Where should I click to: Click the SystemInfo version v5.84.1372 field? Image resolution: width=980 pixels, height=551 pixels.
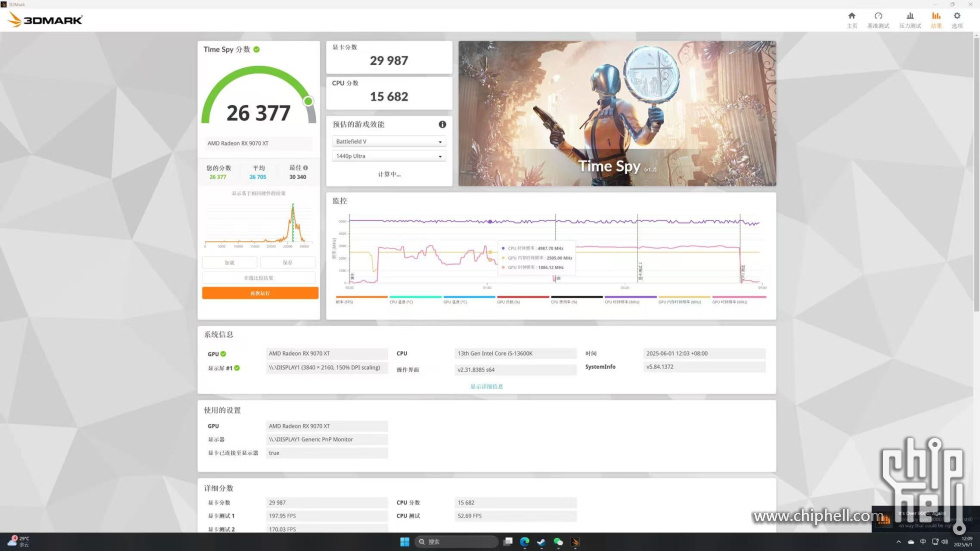coord(704,367)
